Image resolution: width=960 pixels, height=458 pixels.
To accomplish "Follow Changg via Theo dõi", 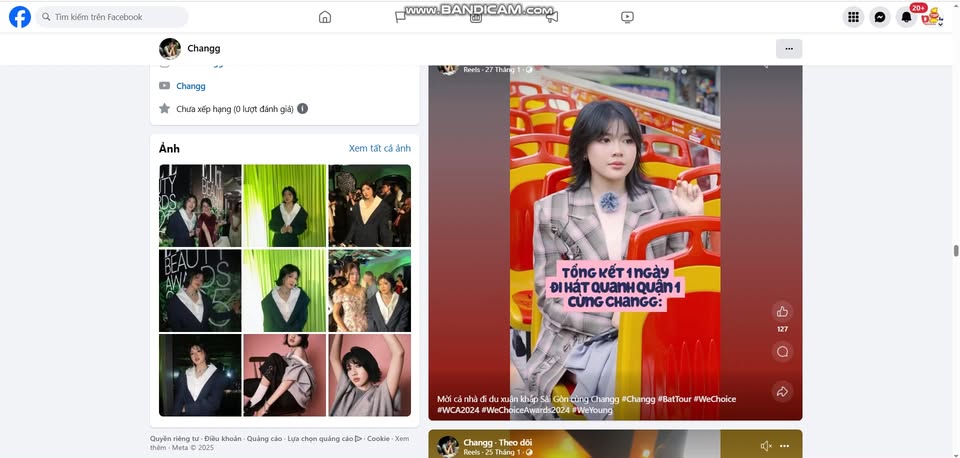I will coord(515,442).
